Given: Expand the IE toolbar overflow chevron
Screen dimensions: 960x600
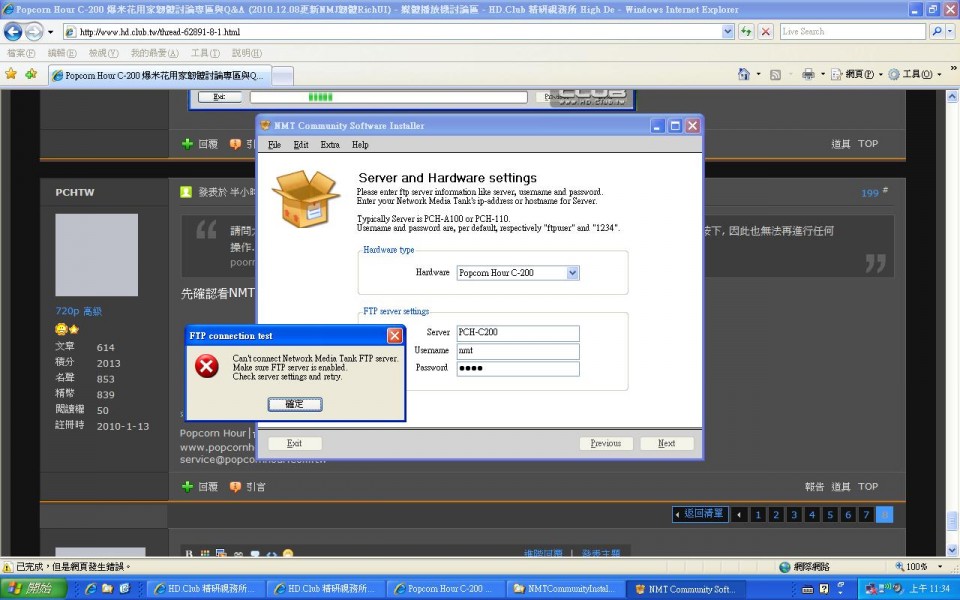Looking at the screenshot, I should [953, 68].
